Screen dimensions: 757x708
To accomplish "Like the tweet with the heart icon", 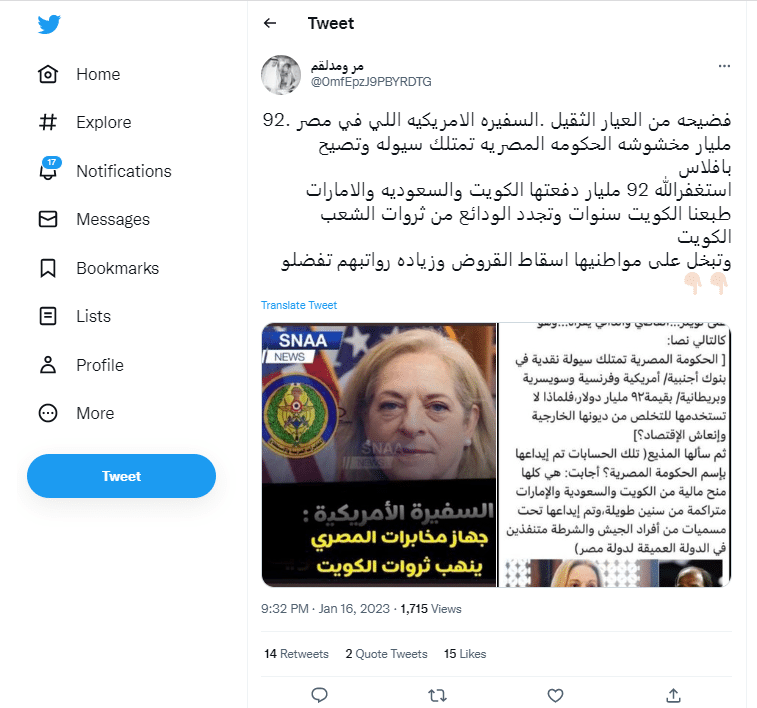I will 555,695.
